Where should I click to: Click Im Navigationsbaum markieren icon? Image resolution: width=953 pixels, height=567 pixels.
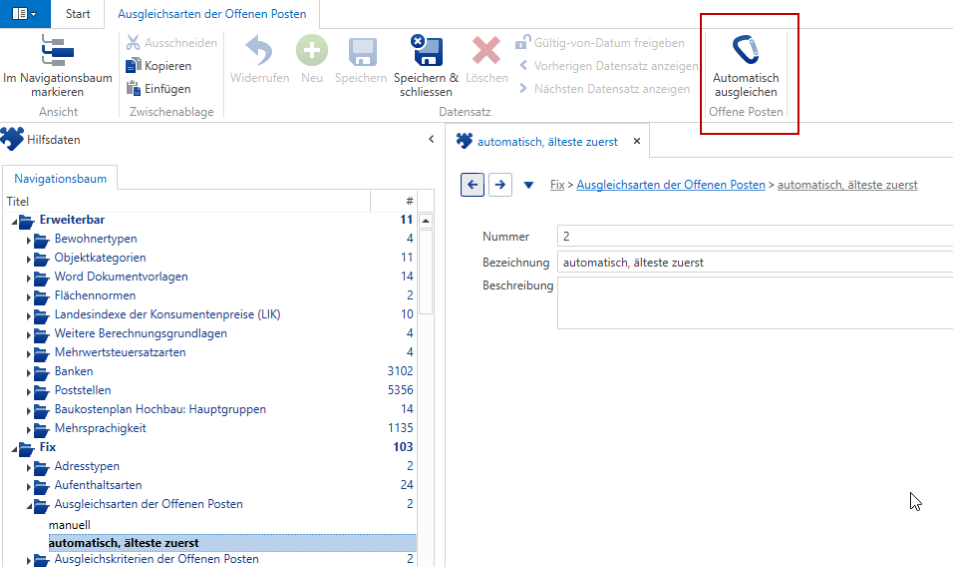pos(57,50)
